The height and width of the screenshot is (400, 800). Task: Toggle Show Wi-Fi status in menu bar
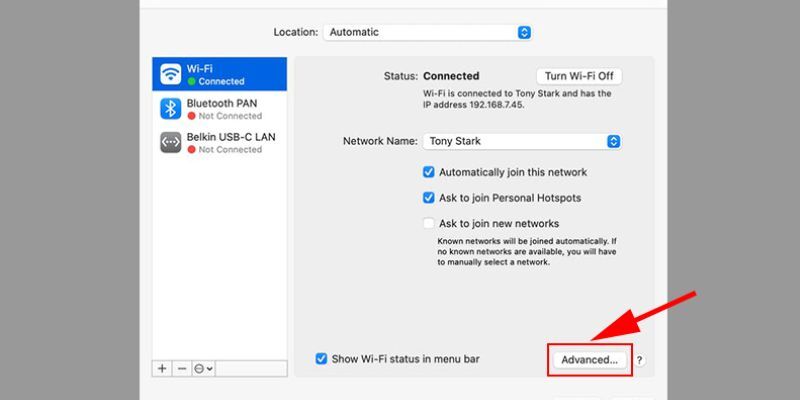pos(321,359)
